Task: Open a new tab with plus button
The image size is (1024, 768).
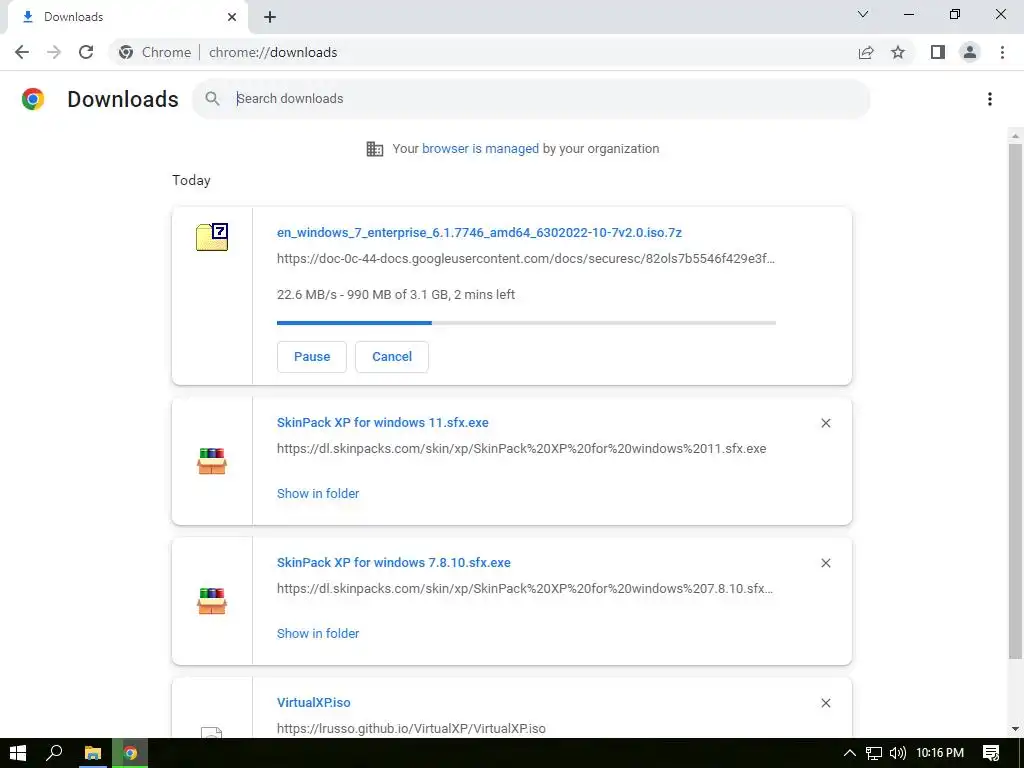Action: click(270, 17)
